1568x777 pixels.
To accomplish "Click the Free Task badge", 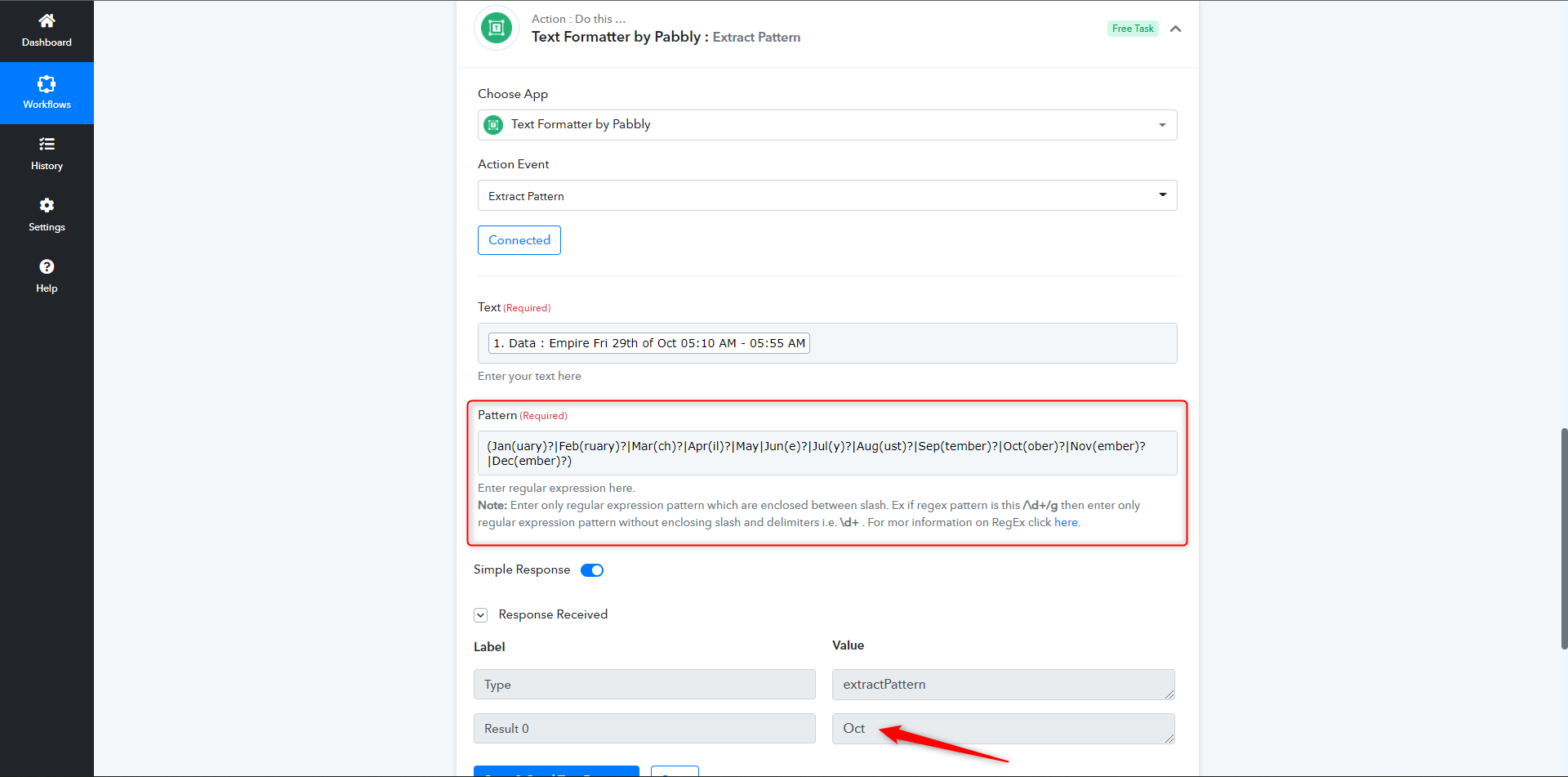I will click(x=1133, y=29).
